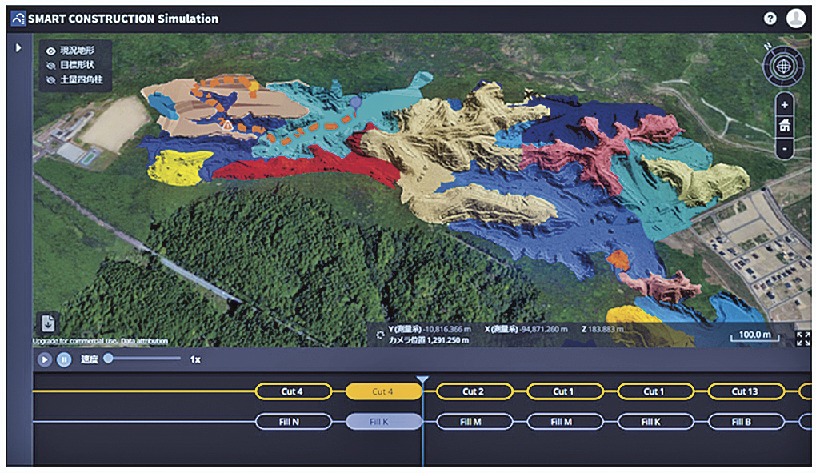Open the user account avatar
Screen dimensions: 816x473
coord(795,19)
